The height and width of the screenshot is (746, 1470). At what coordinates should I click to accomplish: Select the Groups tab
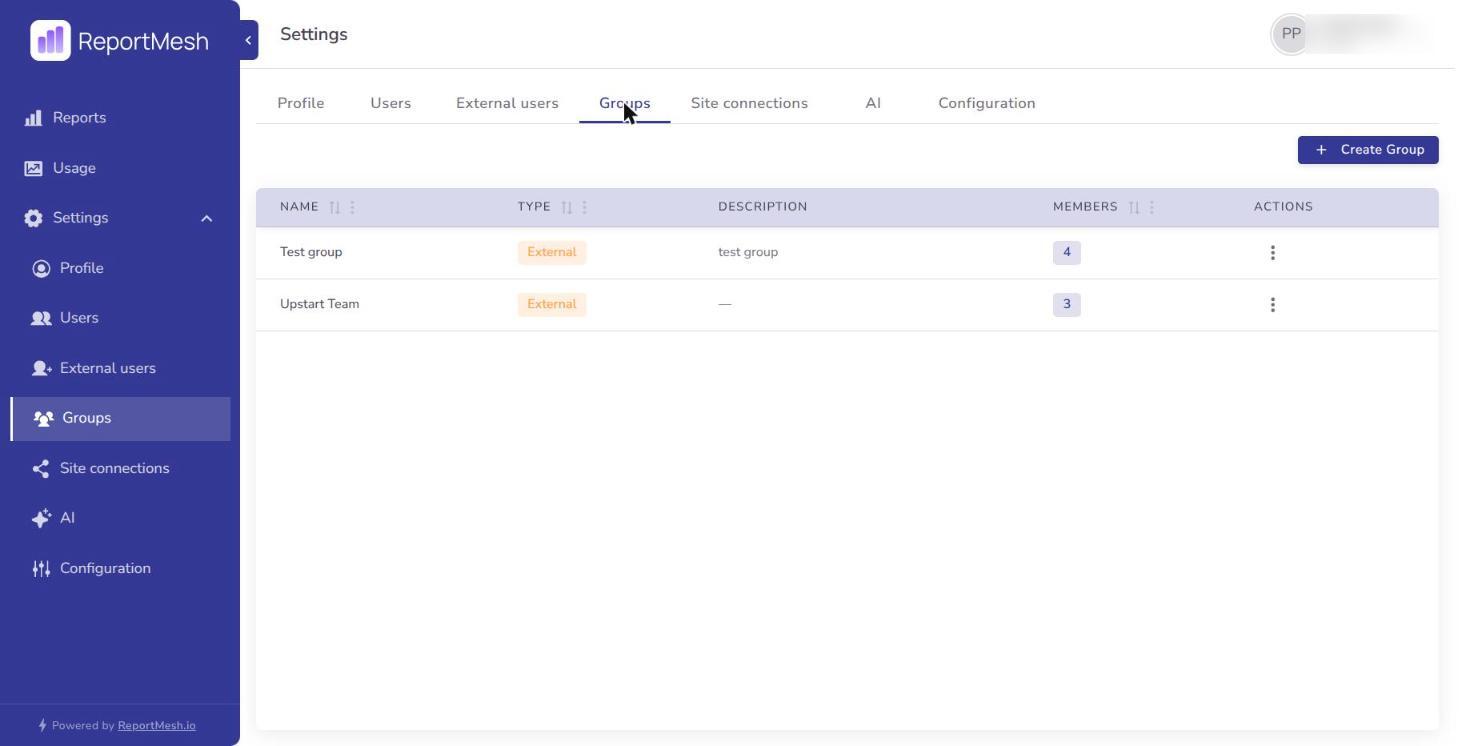tap(624, 103)
